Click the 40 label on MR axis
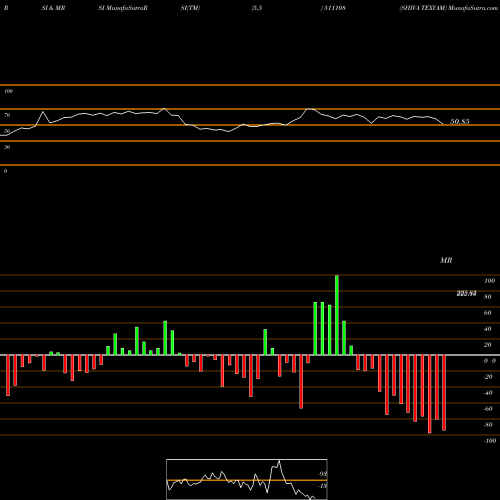The height and width of the screenshot is (500, 500). coord(488,329)
